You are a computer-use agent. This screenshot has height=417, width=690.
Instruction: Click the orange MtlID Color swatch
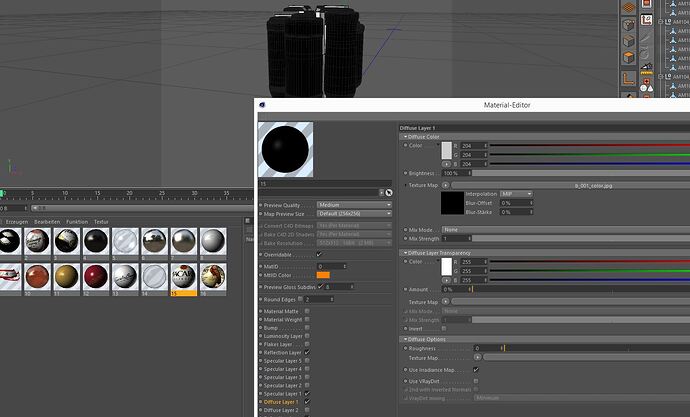coord(323,275)
